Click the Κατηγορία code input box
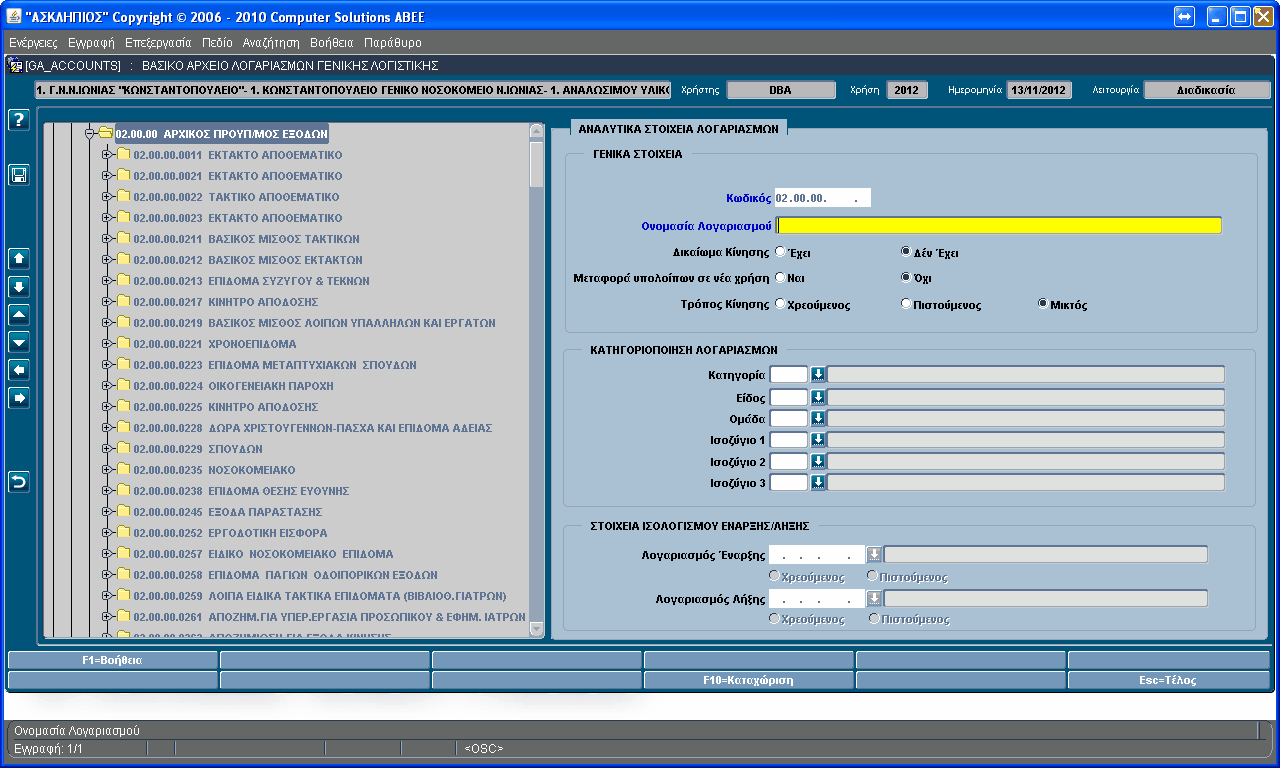This screenshot has height=768, width=1280. pos(789,374)
